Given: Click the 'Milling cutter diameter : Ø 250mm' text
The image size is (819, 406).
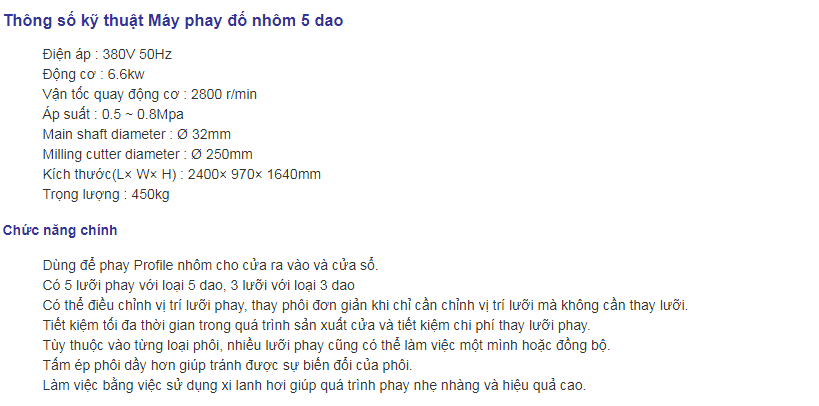Looking at the screenshot, I should tap(148, 155).
